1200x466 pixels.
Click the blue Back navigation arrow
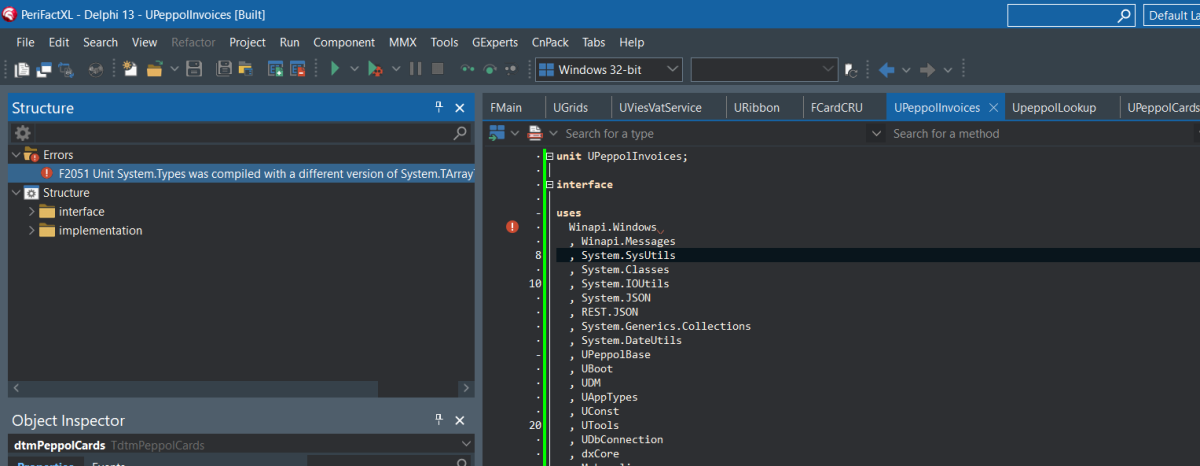coord(886,69)
